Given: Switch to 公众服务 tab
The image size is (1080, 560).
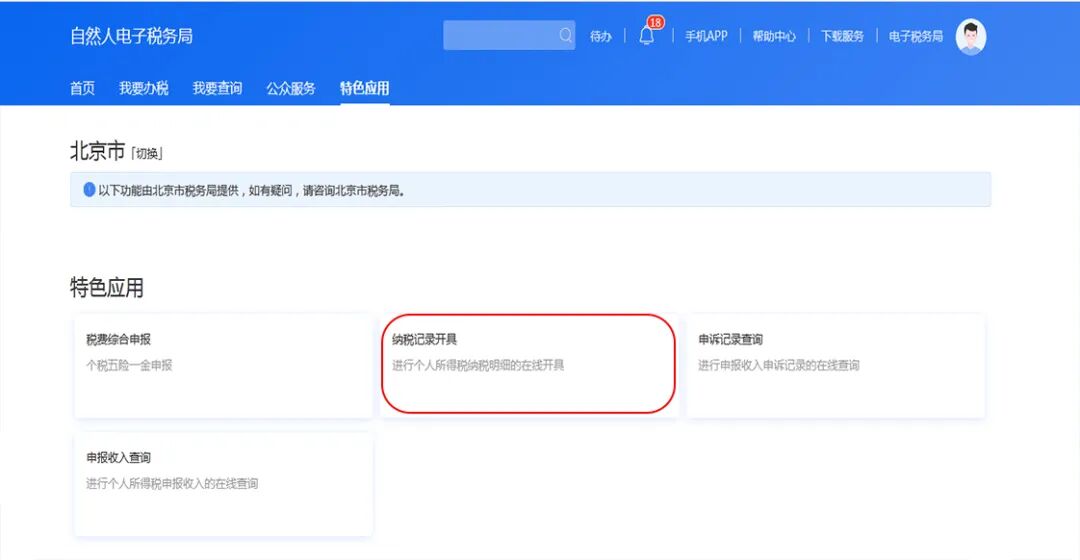Looking at the screenshot, I should click(x=291, y=88).
